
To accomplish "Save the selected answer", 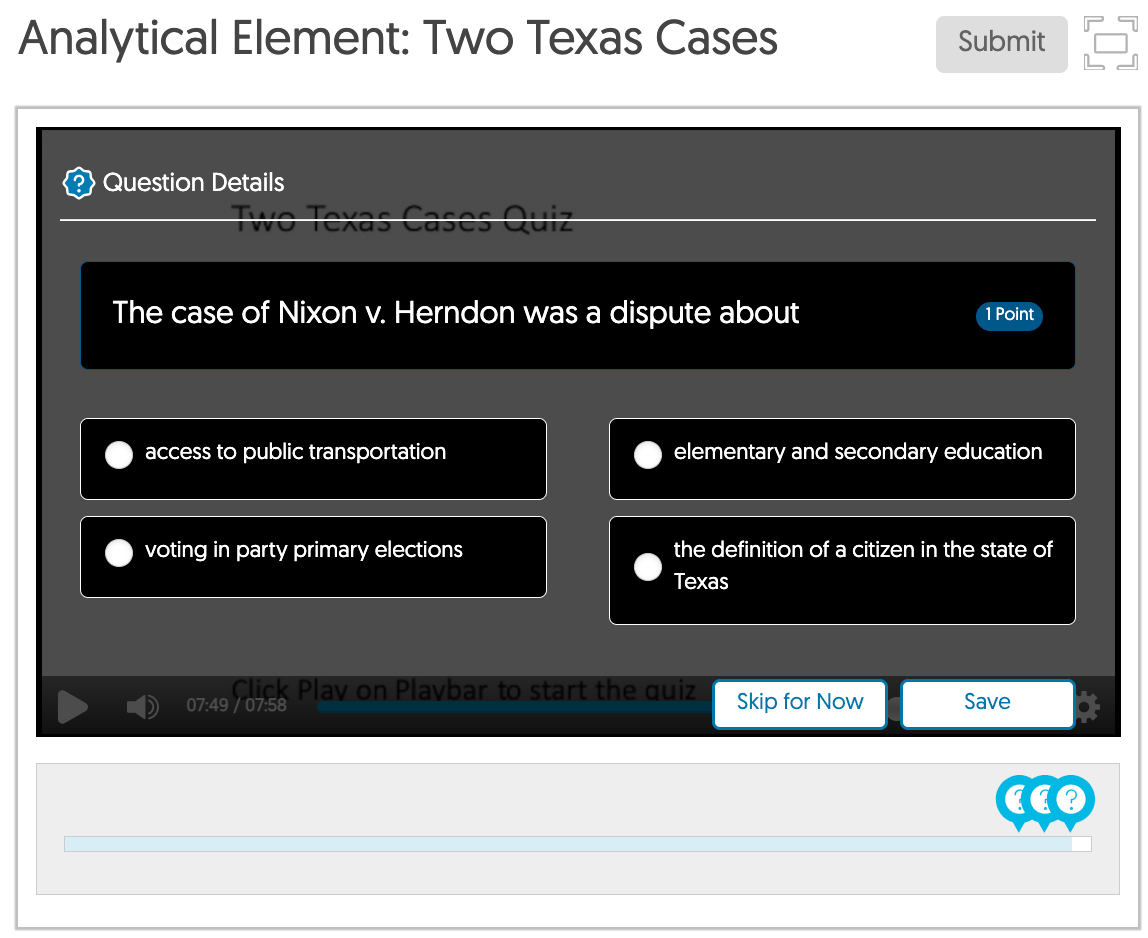I will (987, 704).
